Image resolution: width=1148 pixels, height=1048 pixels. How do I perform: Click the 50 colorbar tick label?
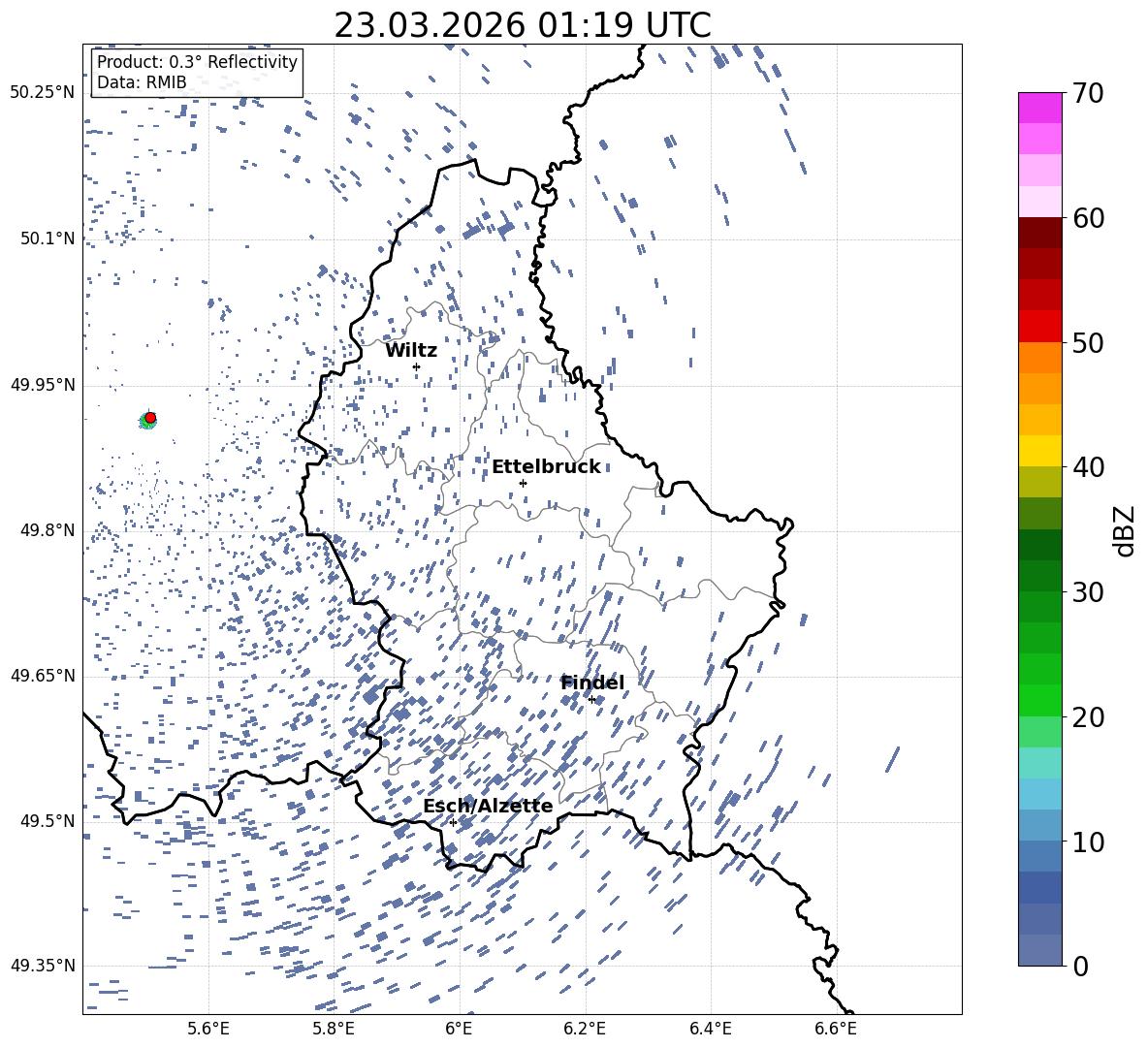(x=1088, y=342)
